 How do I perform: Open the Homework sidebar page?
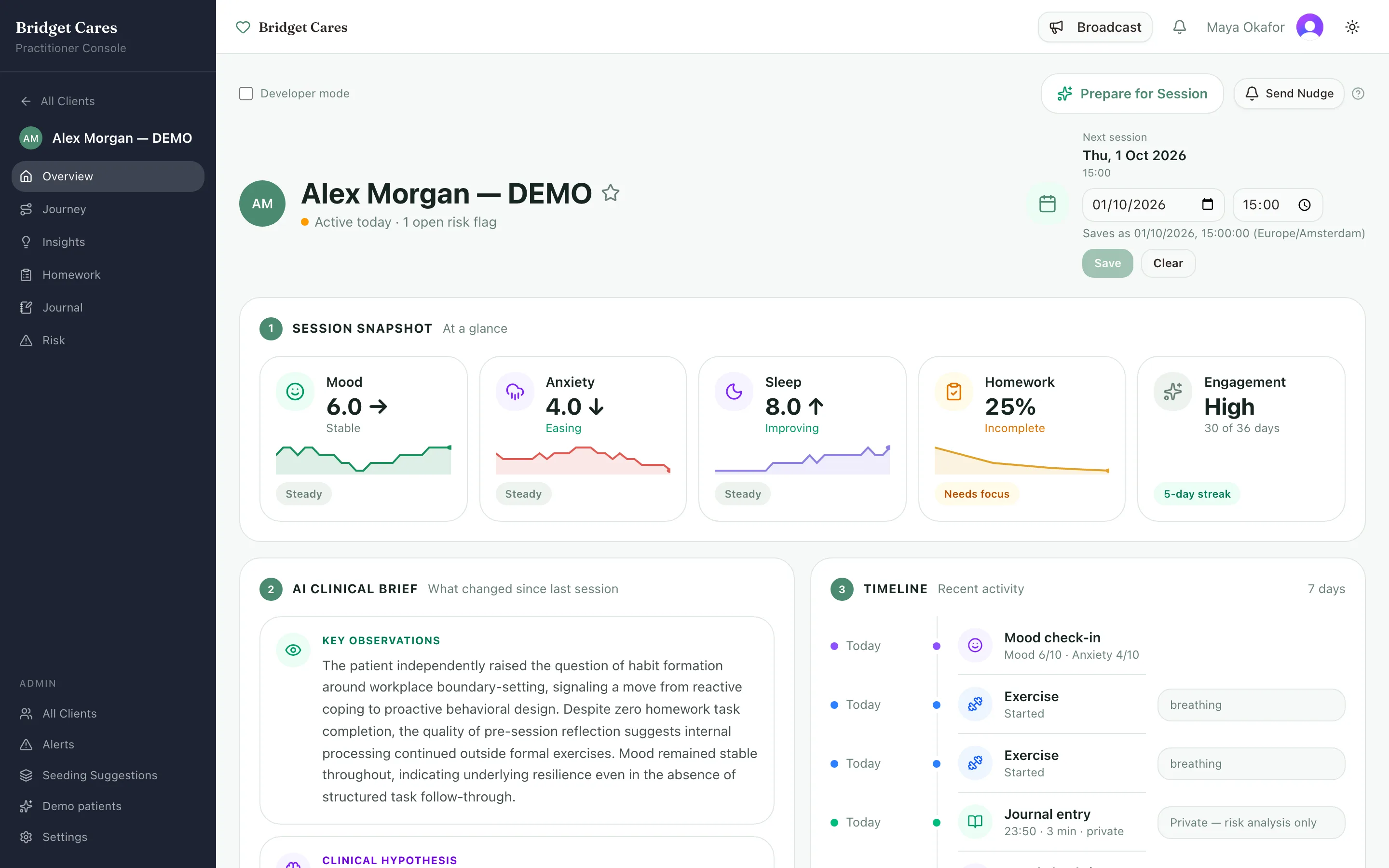pyautogui.click(x=108, y=274)
